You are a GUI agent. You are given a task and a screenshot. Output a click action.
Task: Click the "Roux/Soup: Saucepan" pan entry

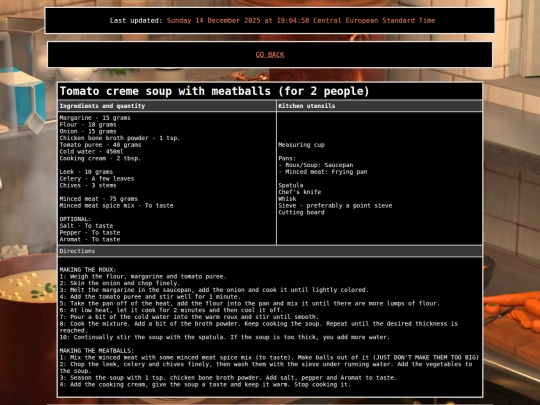click(x=316, y=165)
